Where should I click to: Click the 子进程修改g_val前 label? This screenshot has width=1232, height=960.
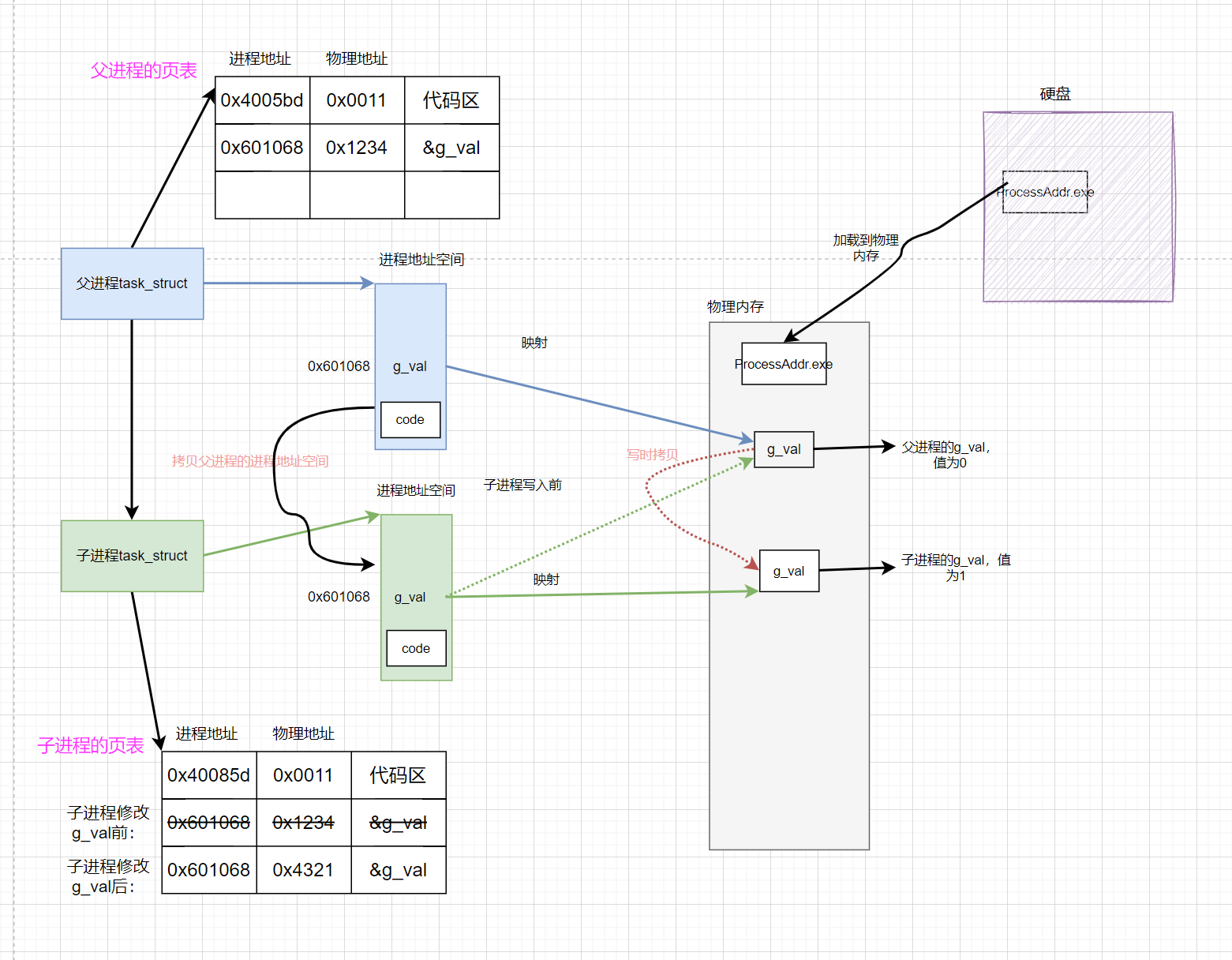click(108, 823)
